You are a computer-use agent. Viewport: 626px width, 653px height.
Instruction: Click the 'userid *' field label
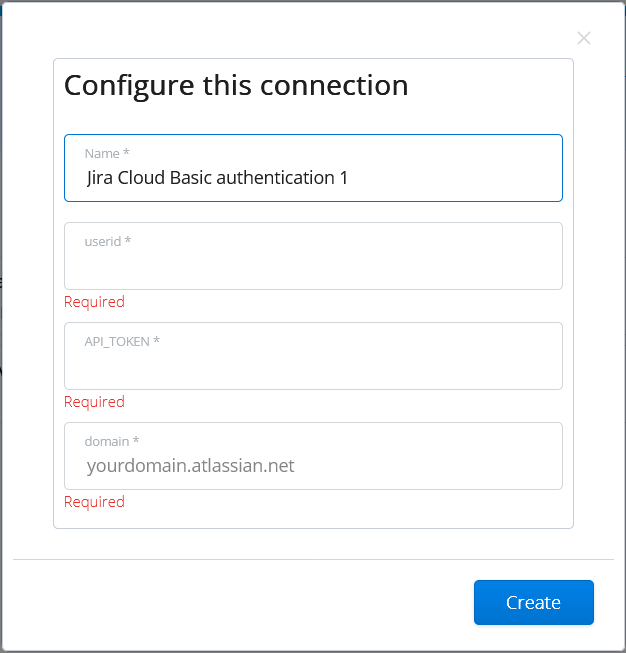pos(107,242)
